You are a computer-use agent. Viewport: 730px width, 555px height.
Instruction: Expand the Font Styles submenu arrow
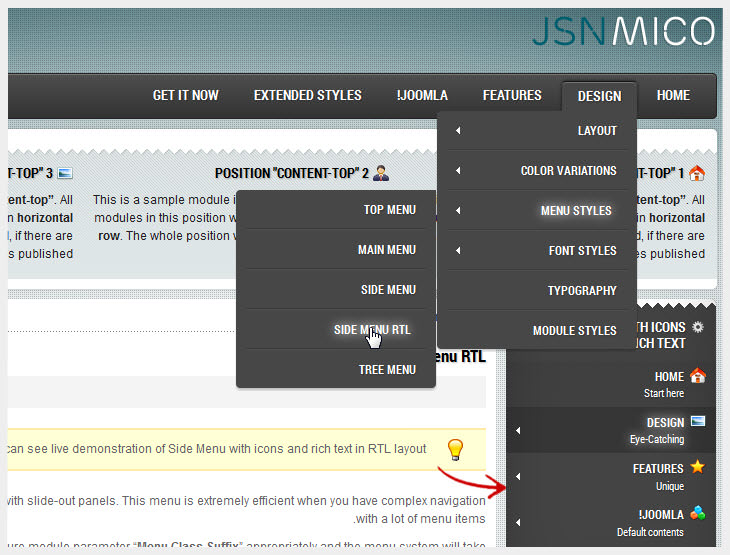(458, 251)
